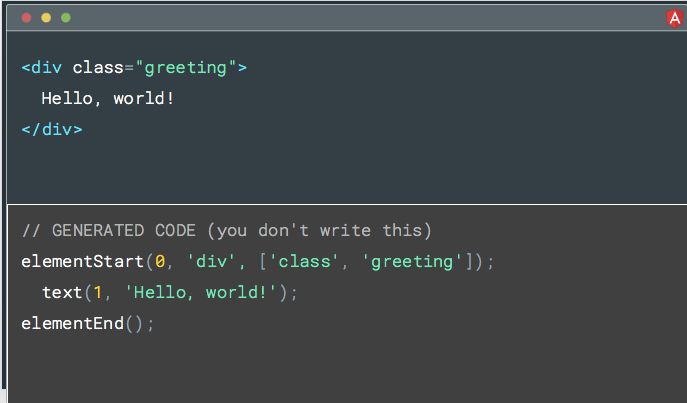Click the green maximize window button

[66, 18]
